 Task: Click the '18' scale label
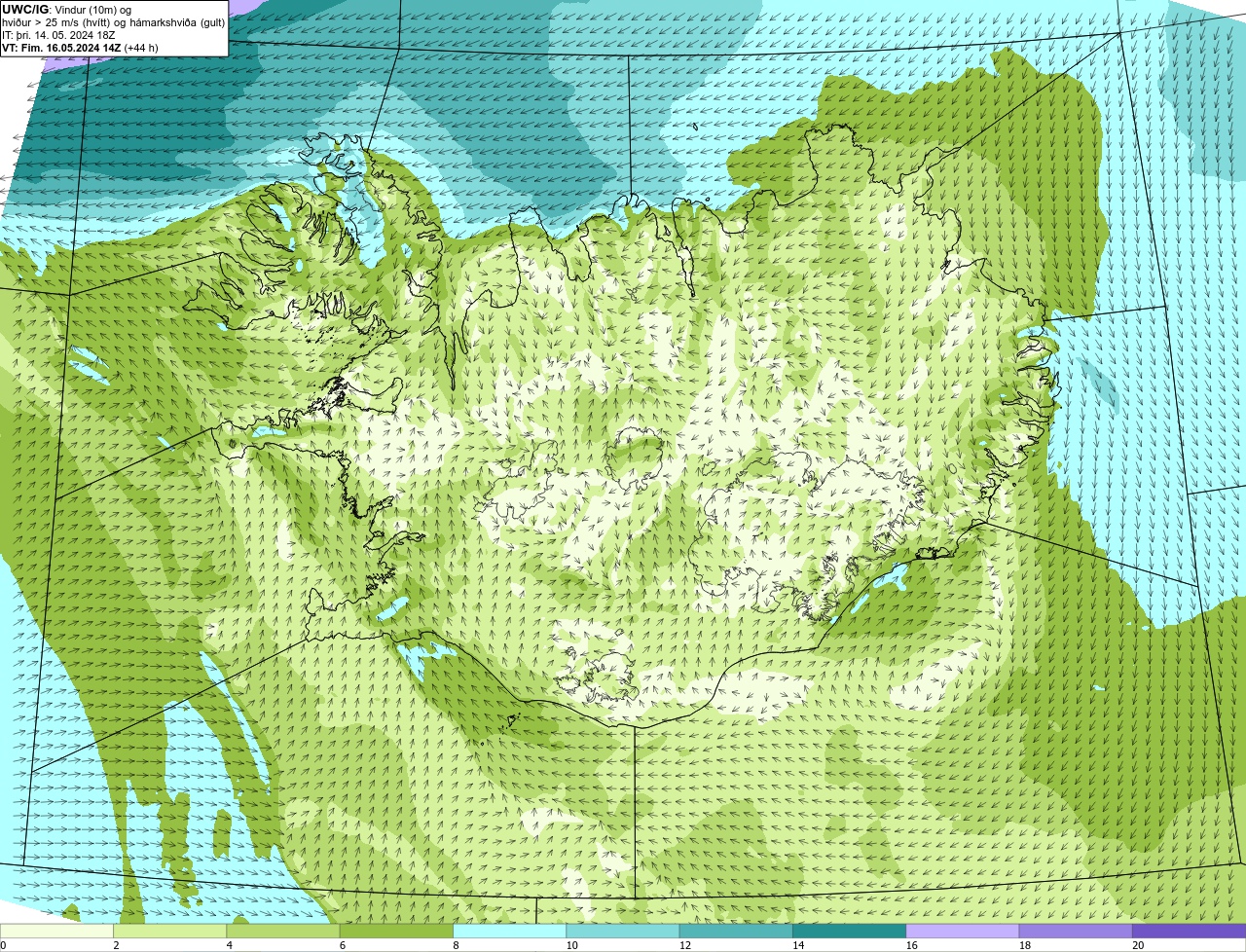click(1024, 945)
